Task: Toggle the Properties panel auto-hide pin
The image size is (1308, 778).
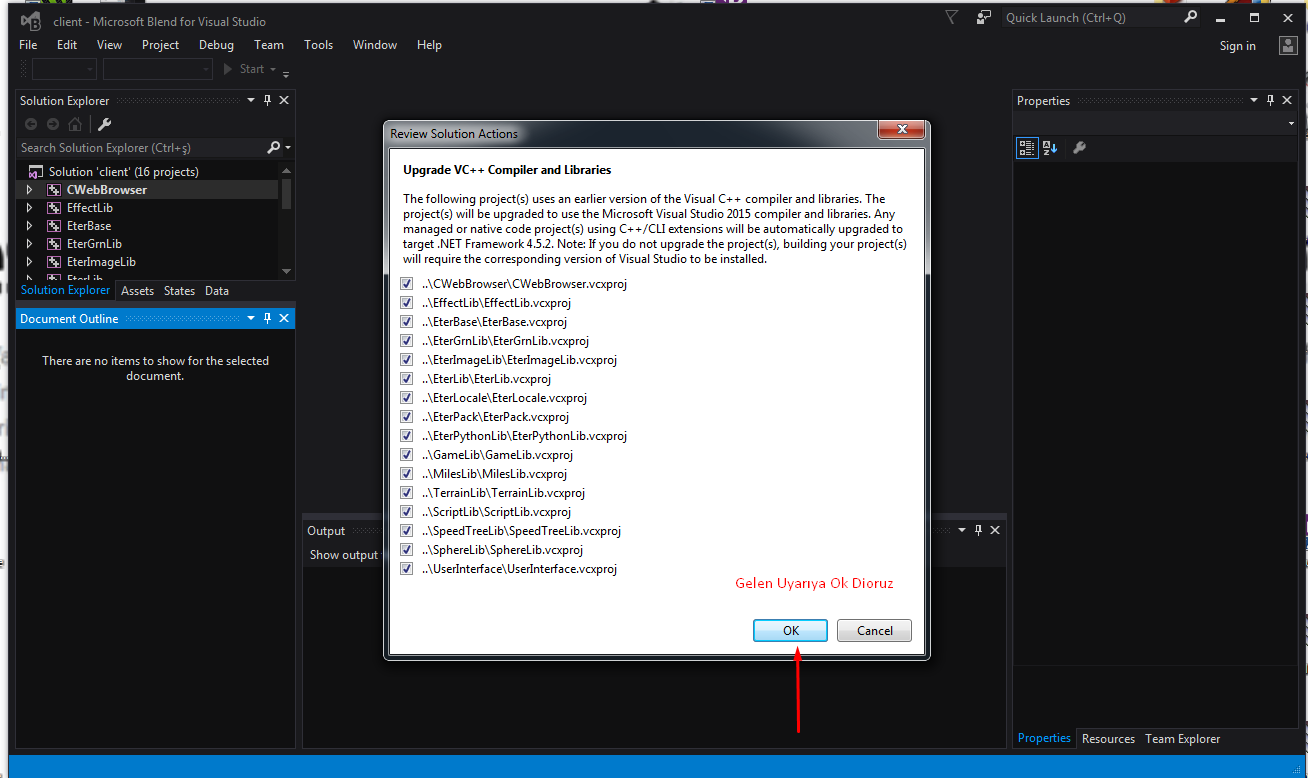Action: (x=1271, y=100)
